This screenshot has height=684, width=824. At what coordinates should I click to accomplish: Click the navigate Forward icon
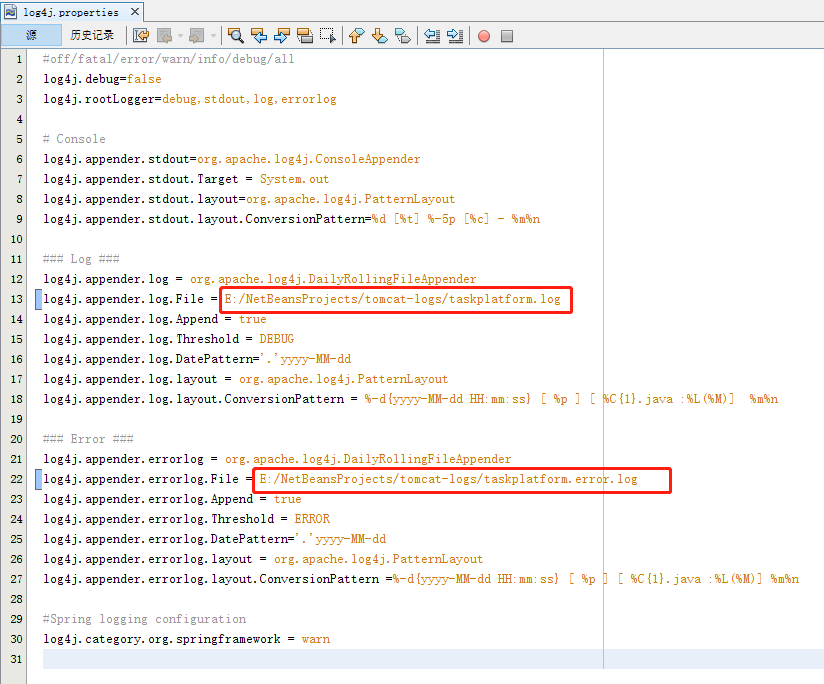[x=197, y=36]
